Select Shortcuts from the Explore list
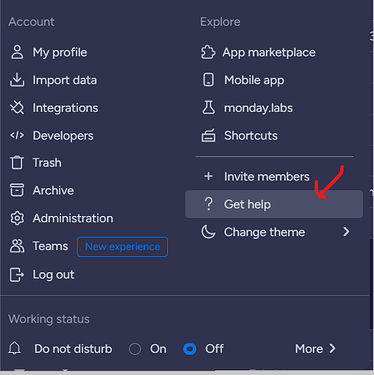374x375 pixels. tap(251, 135)
